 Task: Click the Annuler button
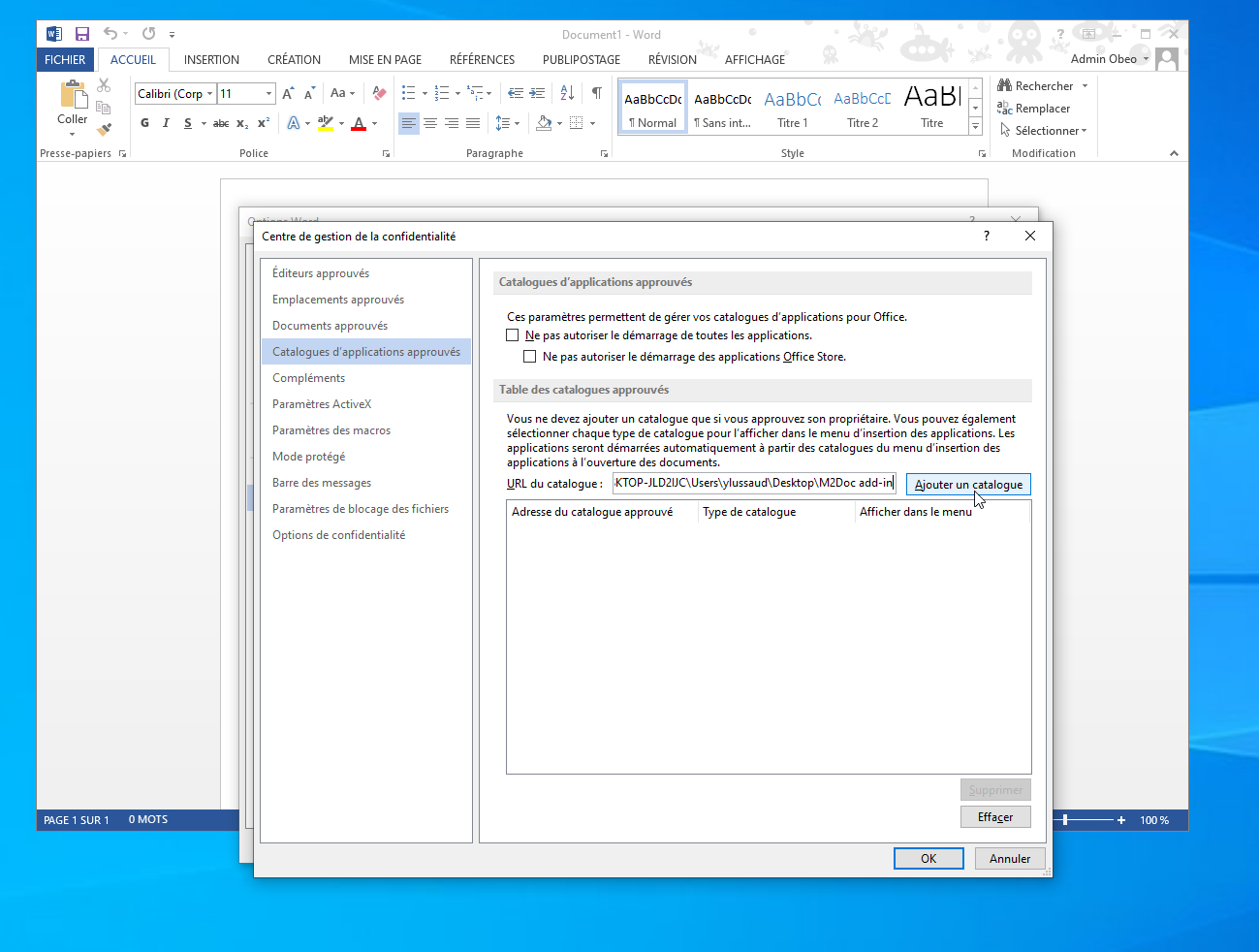point(1010,859)
